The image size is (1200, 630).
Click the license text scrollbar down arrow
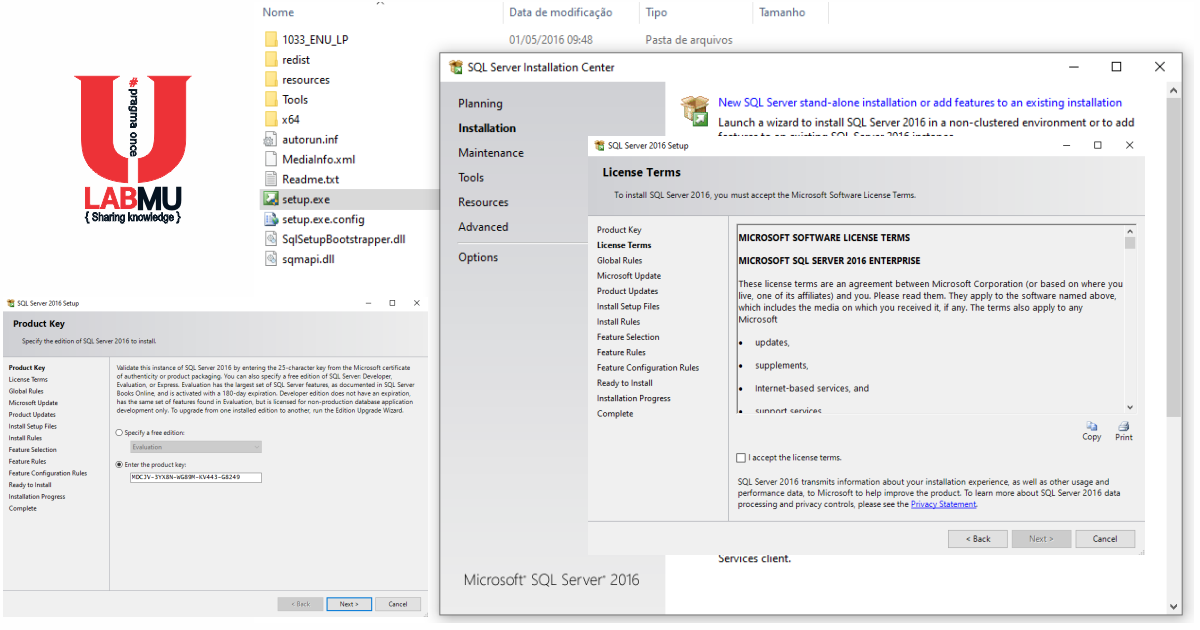(x=1129, y=406)
